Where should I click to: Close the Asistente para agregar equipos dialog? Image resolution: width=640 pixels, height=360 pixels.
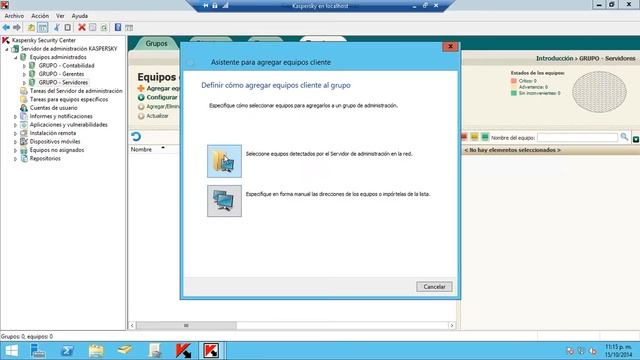[450, 47]
